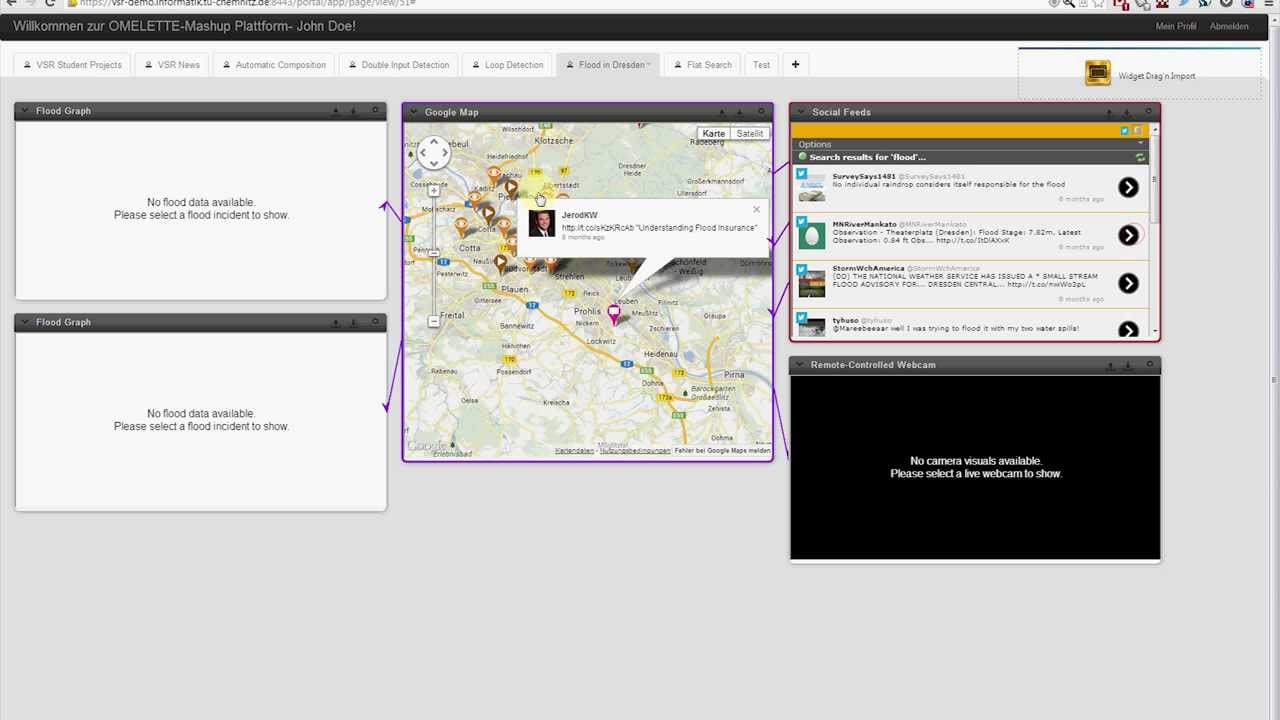The image size is (1280, 720).
Task: Collapse the Social Feeds widget
Action: click(x=800, y=112)
